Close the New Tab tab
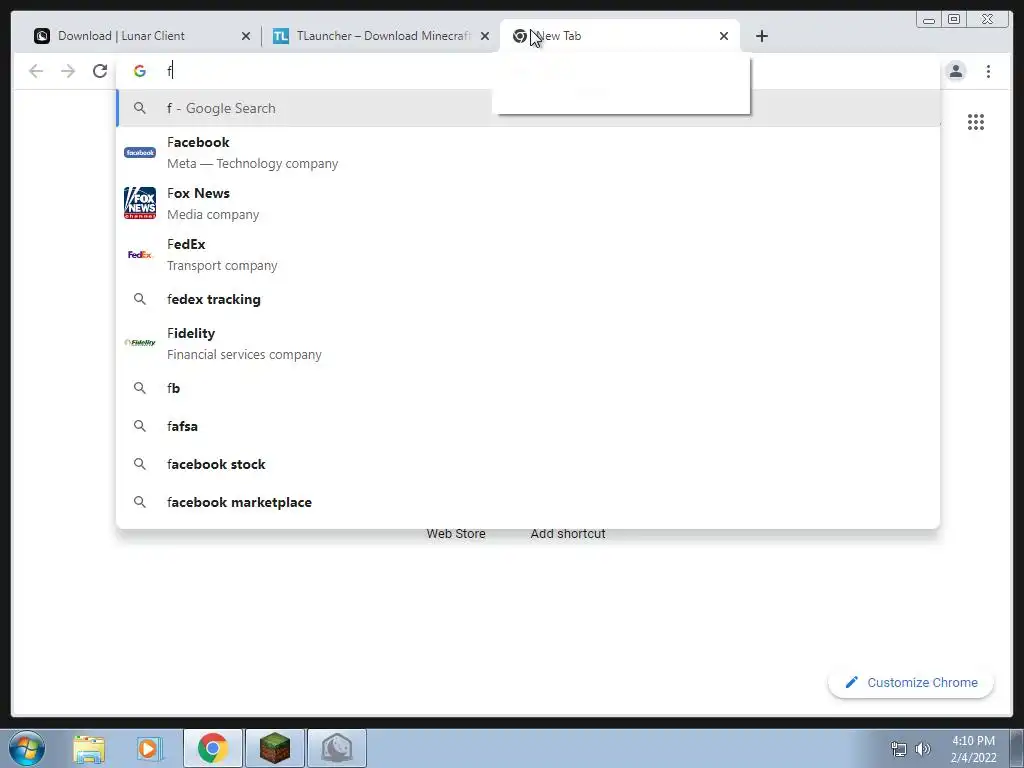The width and height of the screenshot is (1024, 768). [724, 36]
